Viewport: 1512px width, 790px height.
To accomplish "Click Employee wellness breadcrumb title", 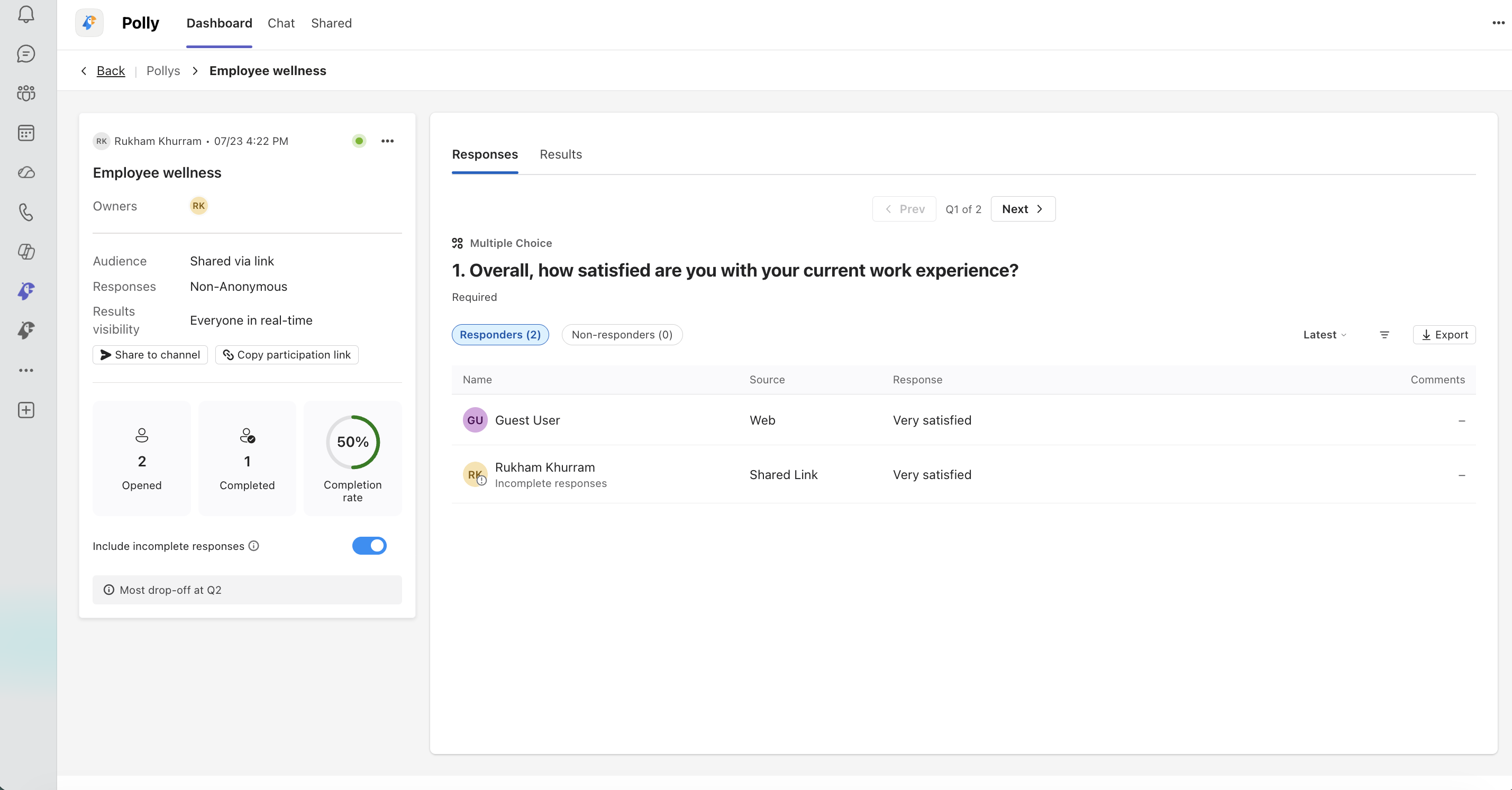I will tap(268, 71).
